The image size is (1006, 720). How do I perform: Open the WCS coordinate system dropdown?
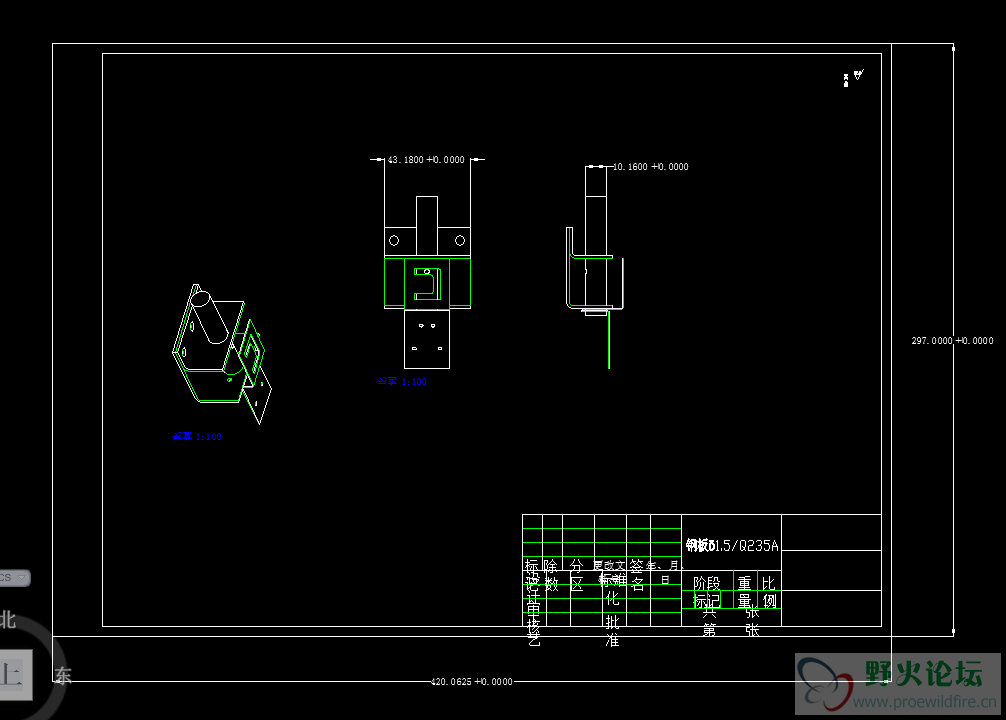pyautogui.click(x=14, y=578)
